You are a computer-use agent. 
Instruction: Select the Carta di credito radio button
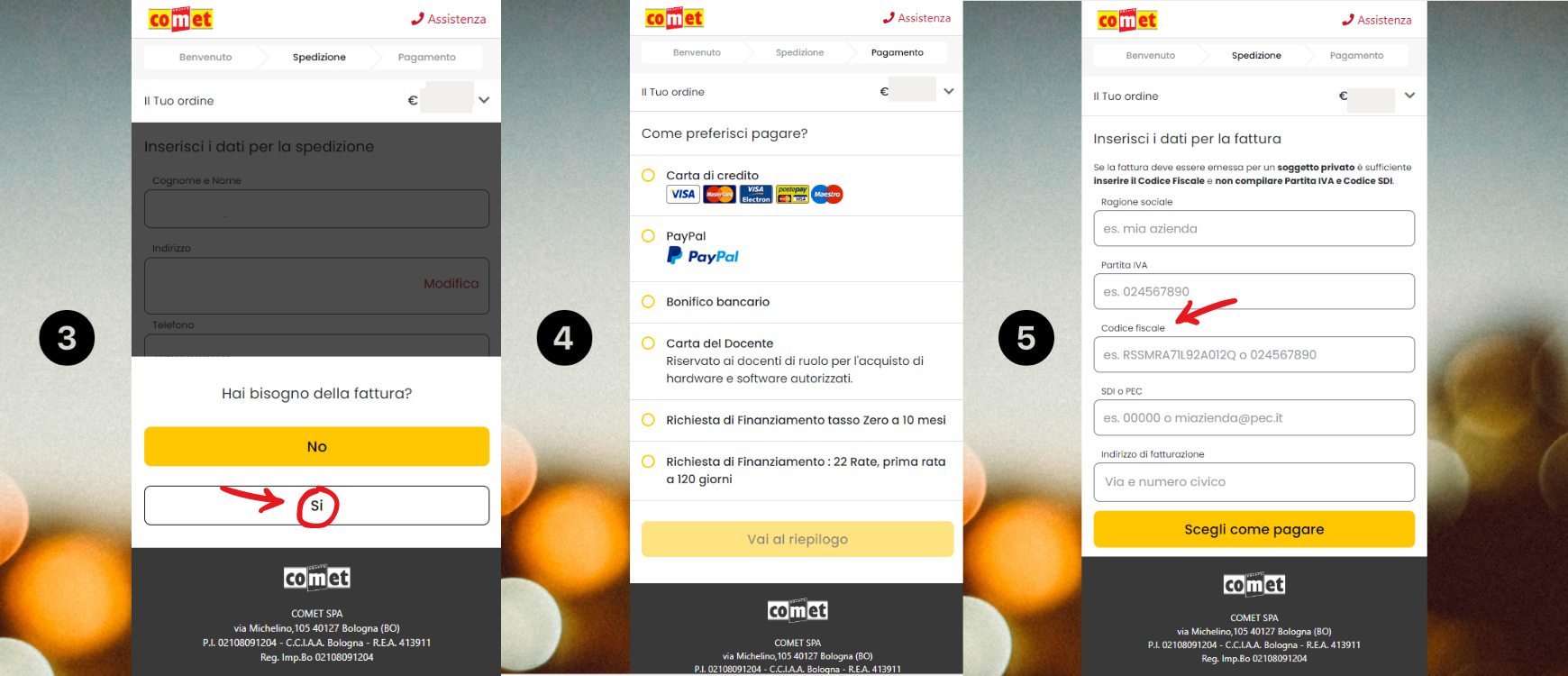pos(648,175)
